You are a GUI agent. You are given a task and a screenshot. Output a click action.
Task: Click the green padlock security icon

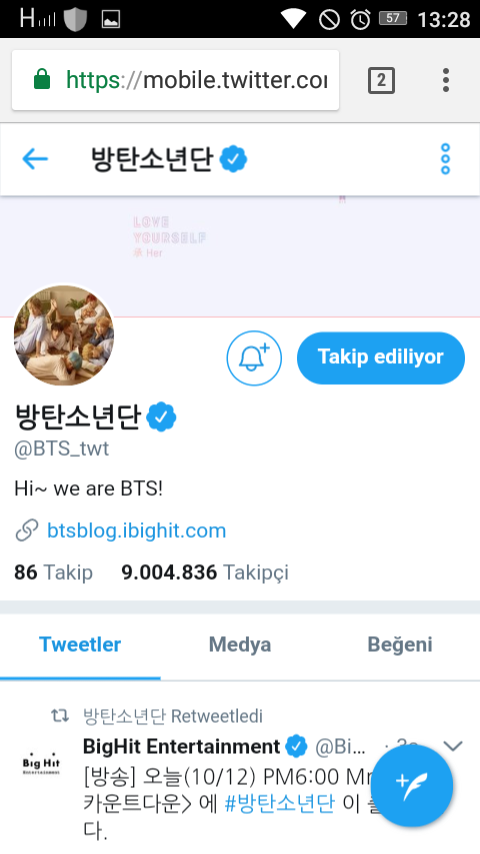[42, 80]
